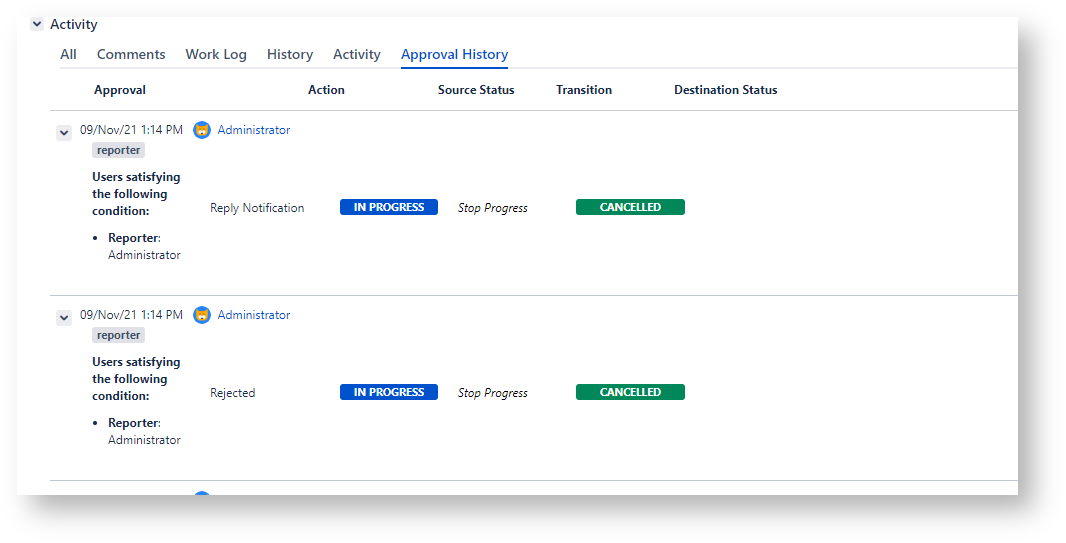
Task: Open Administrator profile link in Rejected entry
Action: point(254,315)
